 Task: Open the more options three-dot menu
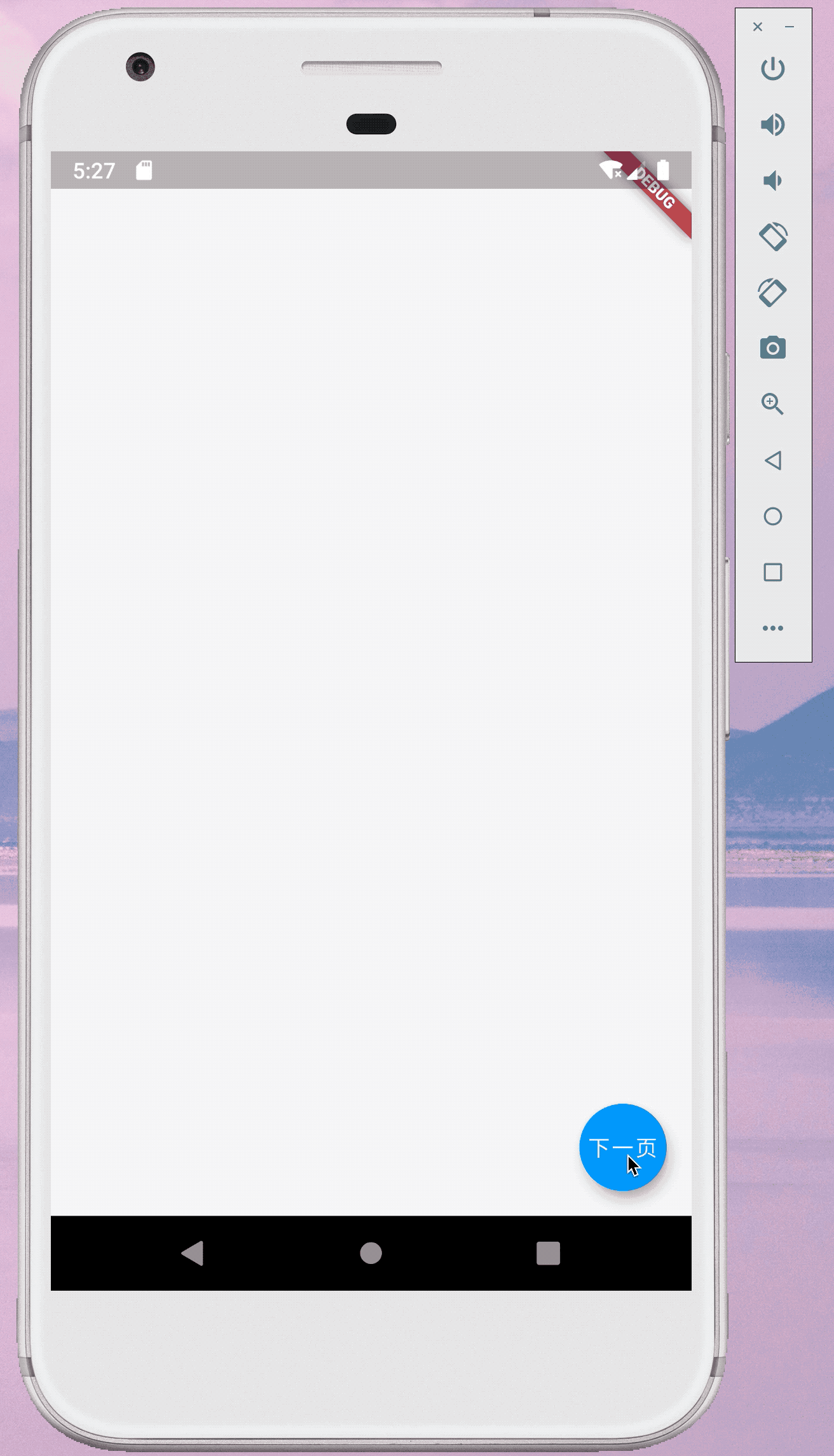773,628
